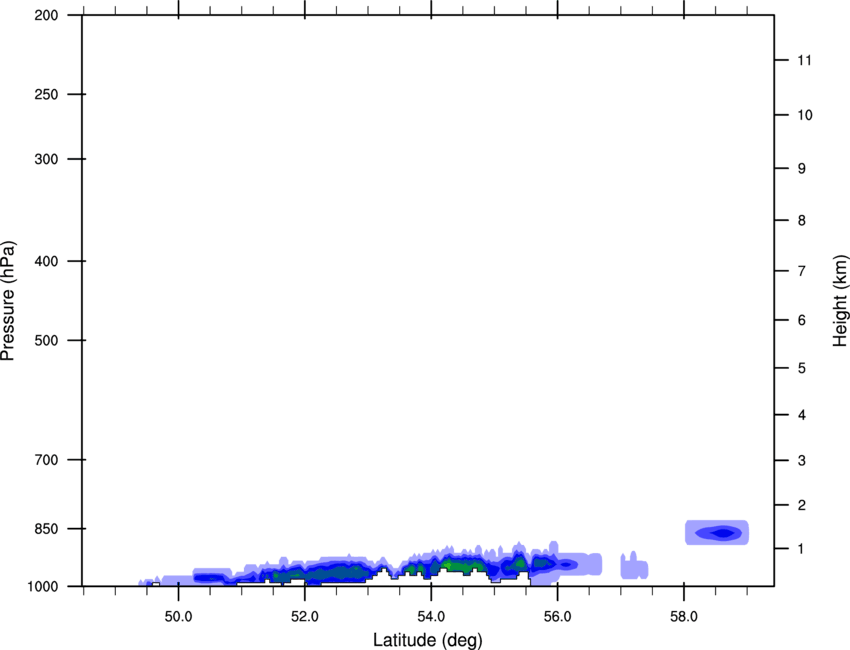Pick height tick label 8
This screenshot has width=850, height=650.
pyautogui.click(x=802, y=220)
